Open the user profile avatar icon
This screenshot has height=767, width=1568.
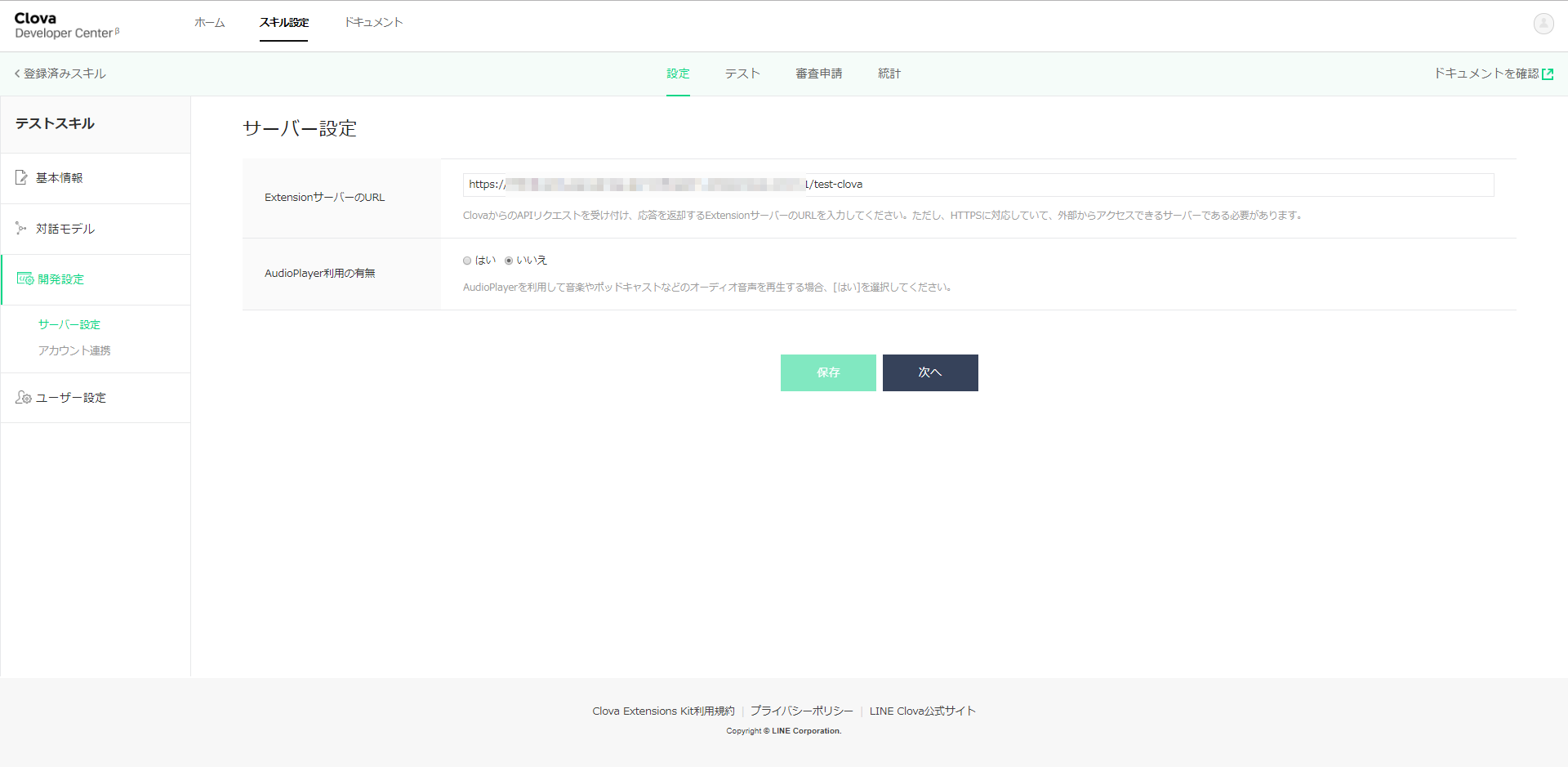click(1543, 24)
